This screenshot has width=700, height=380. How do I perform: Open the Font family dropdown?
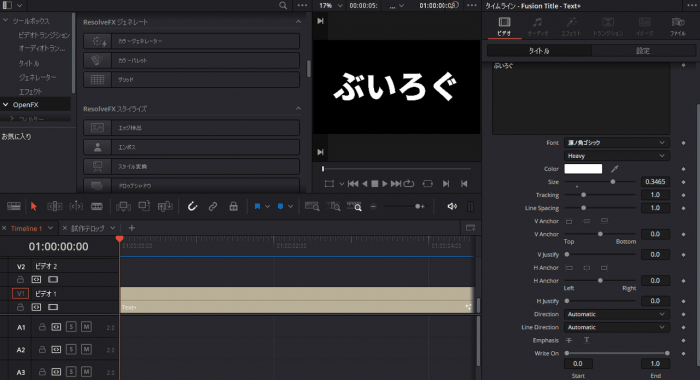pos(616,142)
